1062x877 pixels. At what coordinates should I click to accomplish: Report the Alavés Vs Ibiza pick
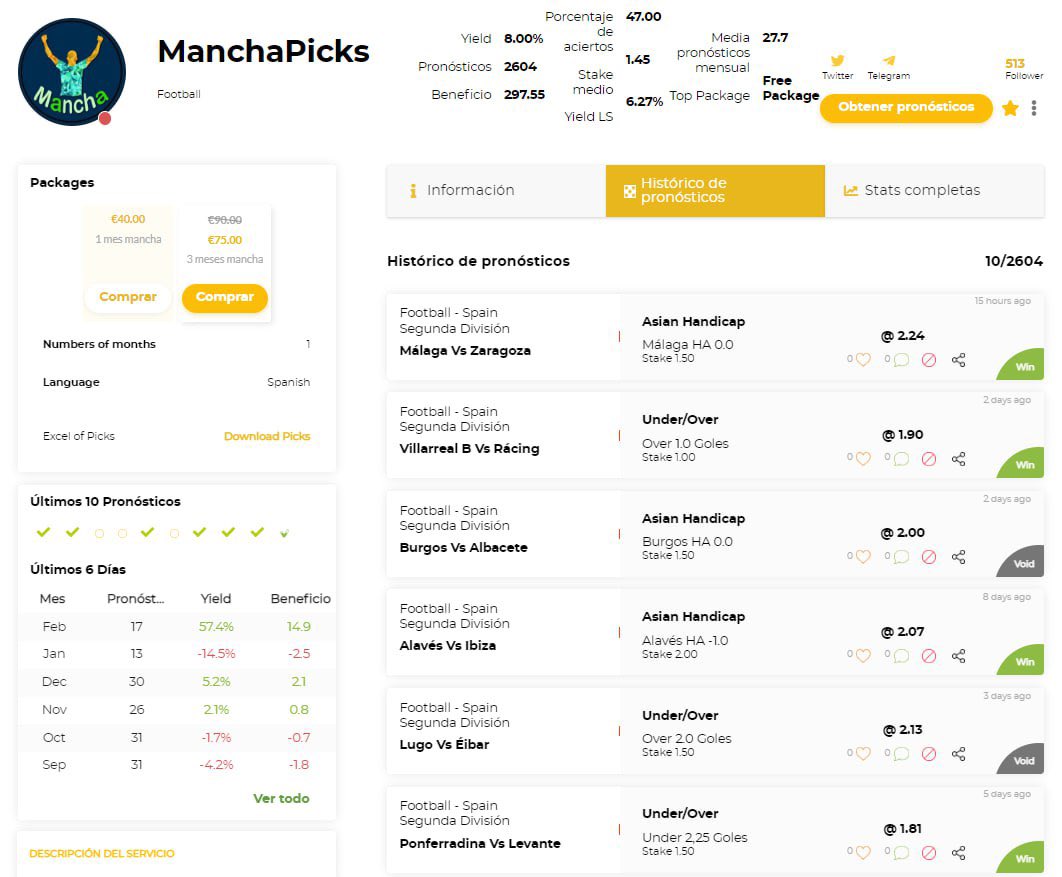pos(929,656)
